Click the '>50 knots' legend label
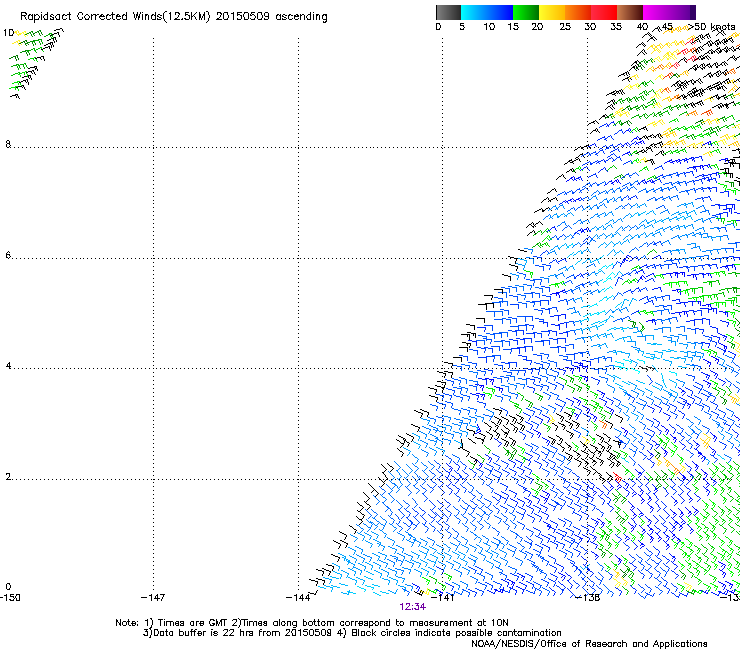The image size is (740, 650). pos(712,27)
